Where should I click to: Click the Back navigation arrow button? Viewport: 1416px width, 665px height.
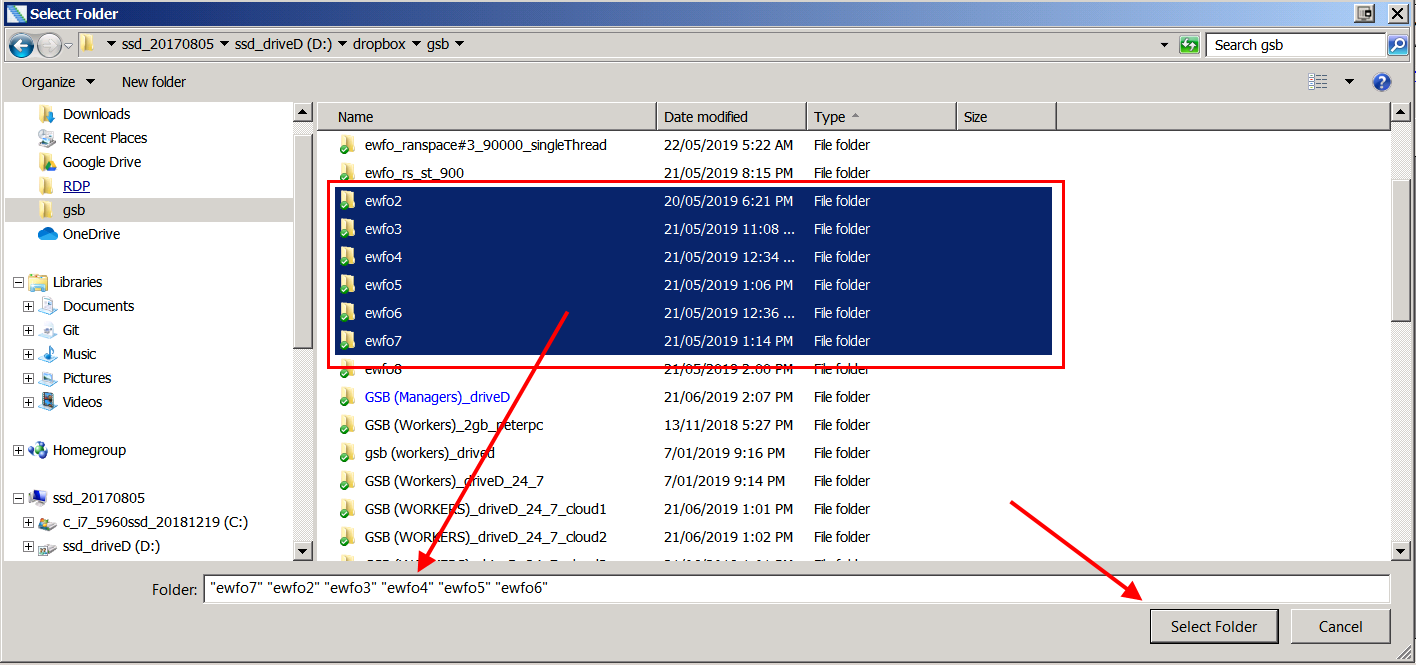click(22, 45)
